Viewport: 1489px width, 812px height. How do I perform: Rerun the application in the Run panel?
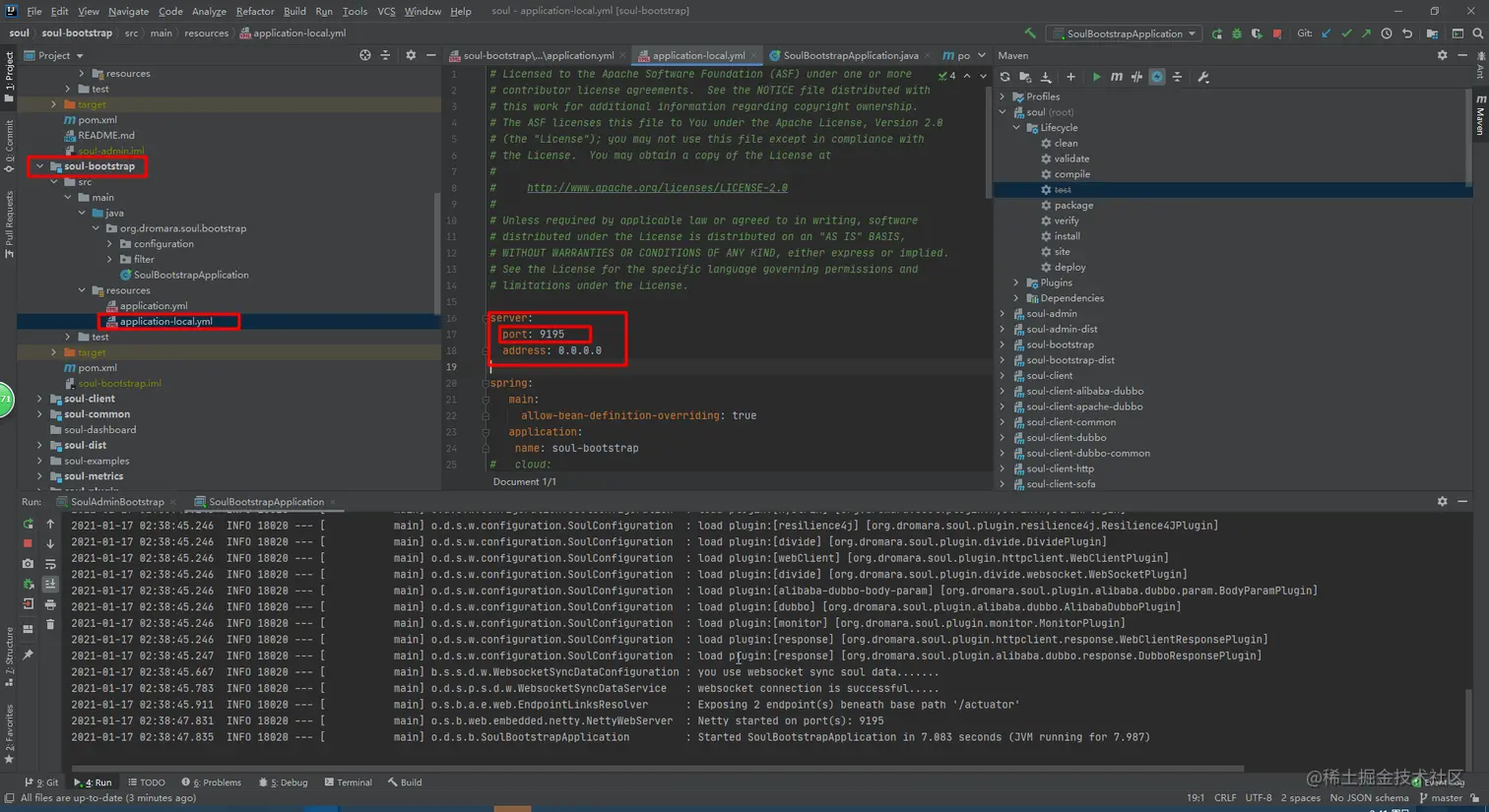point(28,524)
